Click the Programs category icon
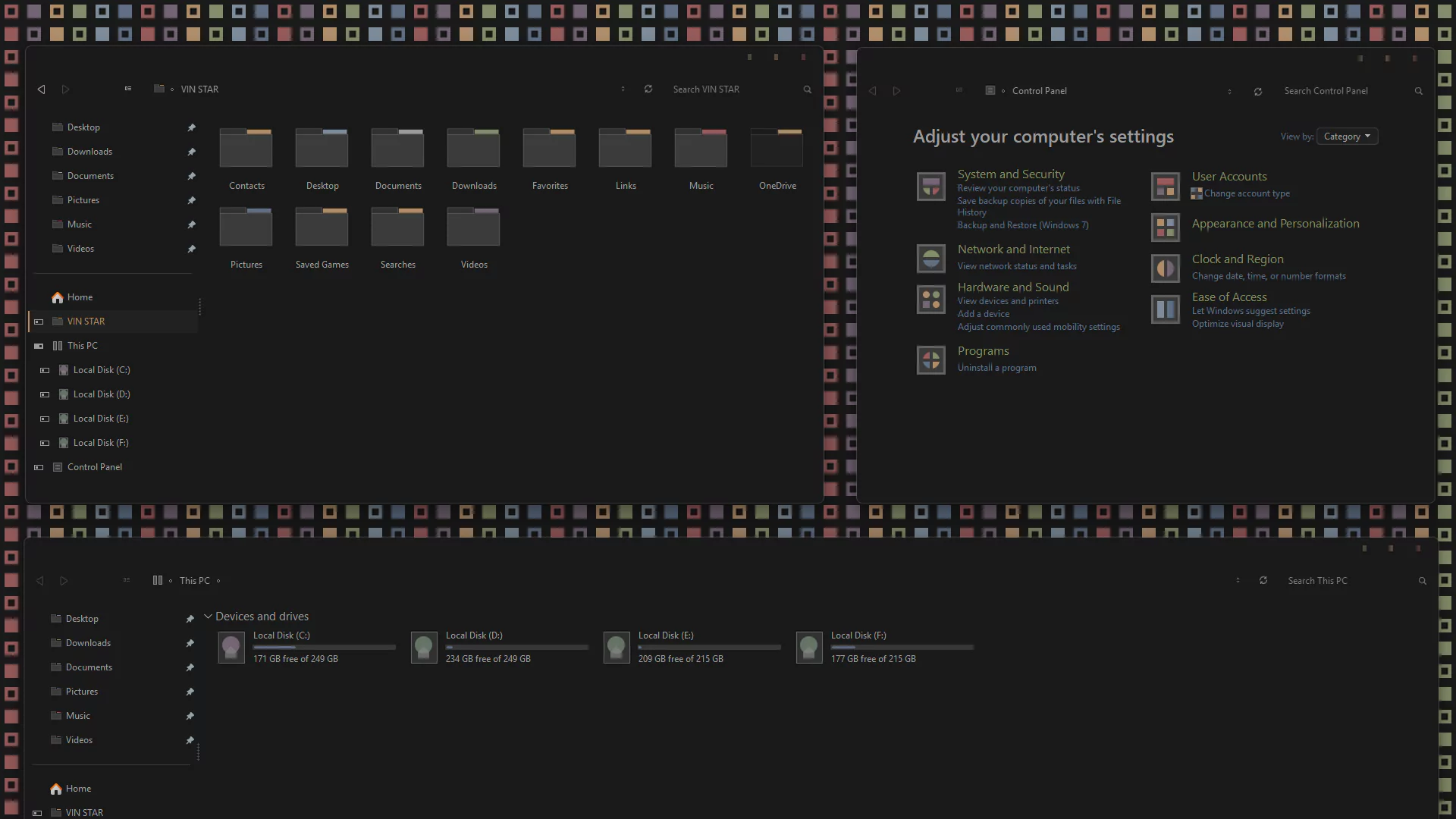The width and height of the screenshot is (1456, 819). pos(930,359)
